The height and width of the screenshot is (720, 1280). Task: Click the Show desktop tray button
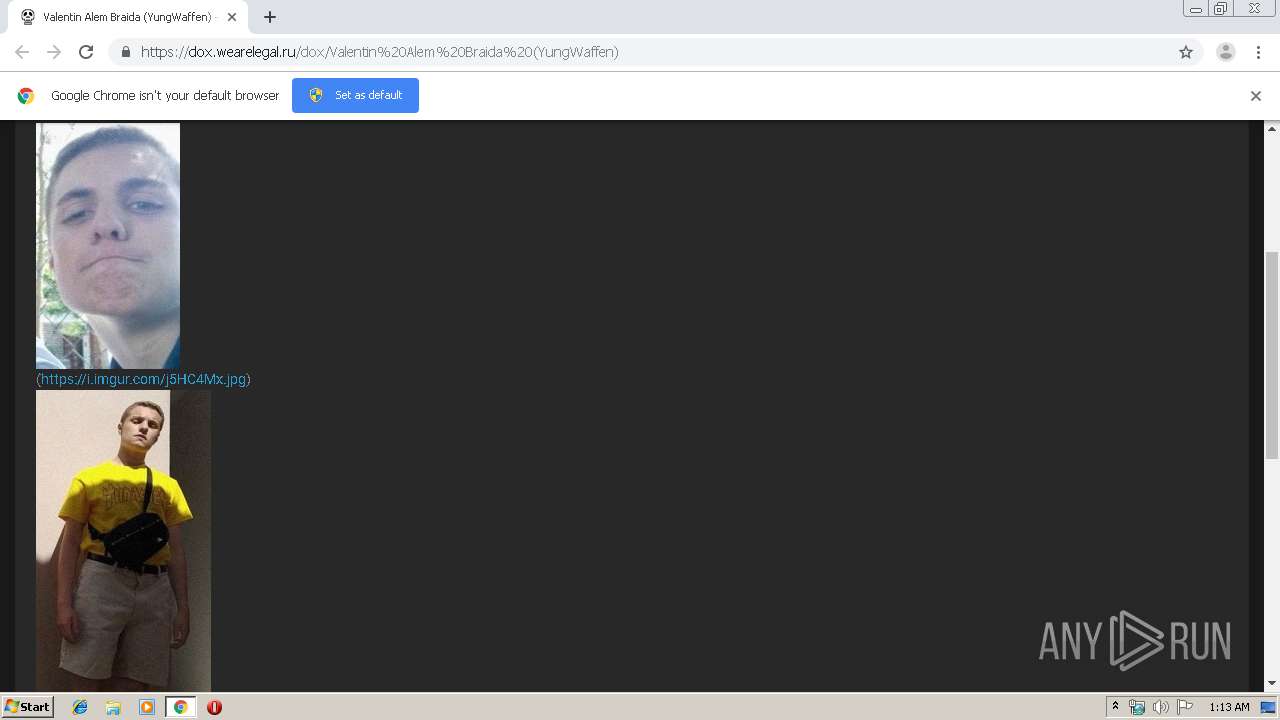[1269, 707]
